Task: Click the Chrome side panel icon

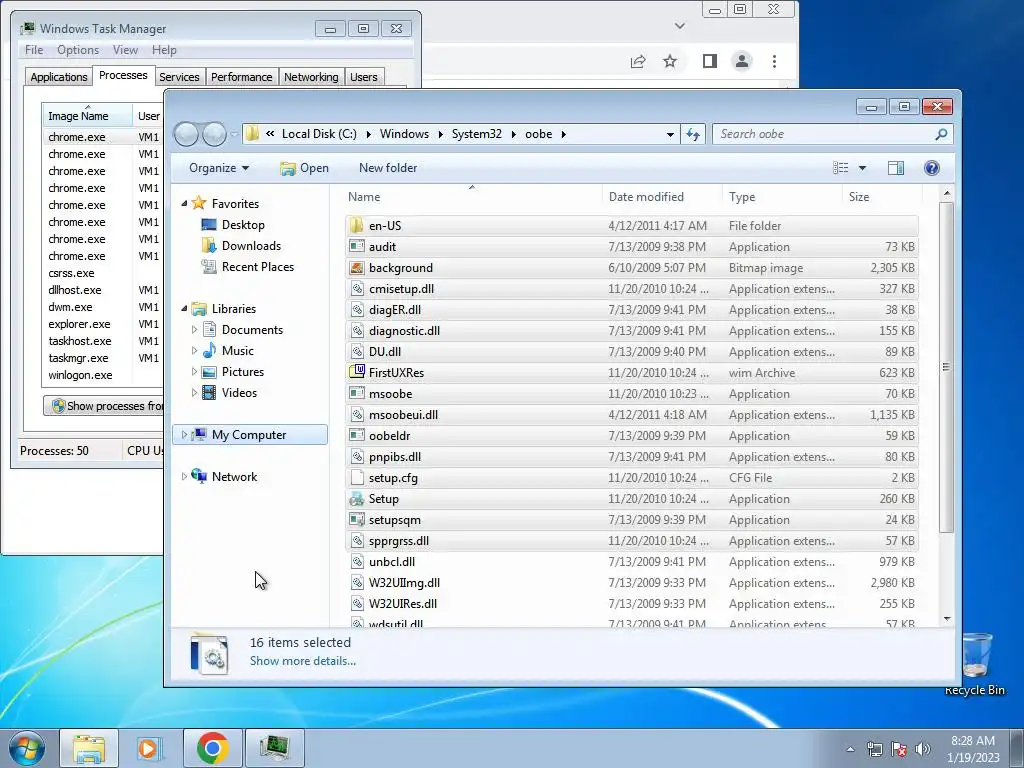Action: tap(710, 61)
